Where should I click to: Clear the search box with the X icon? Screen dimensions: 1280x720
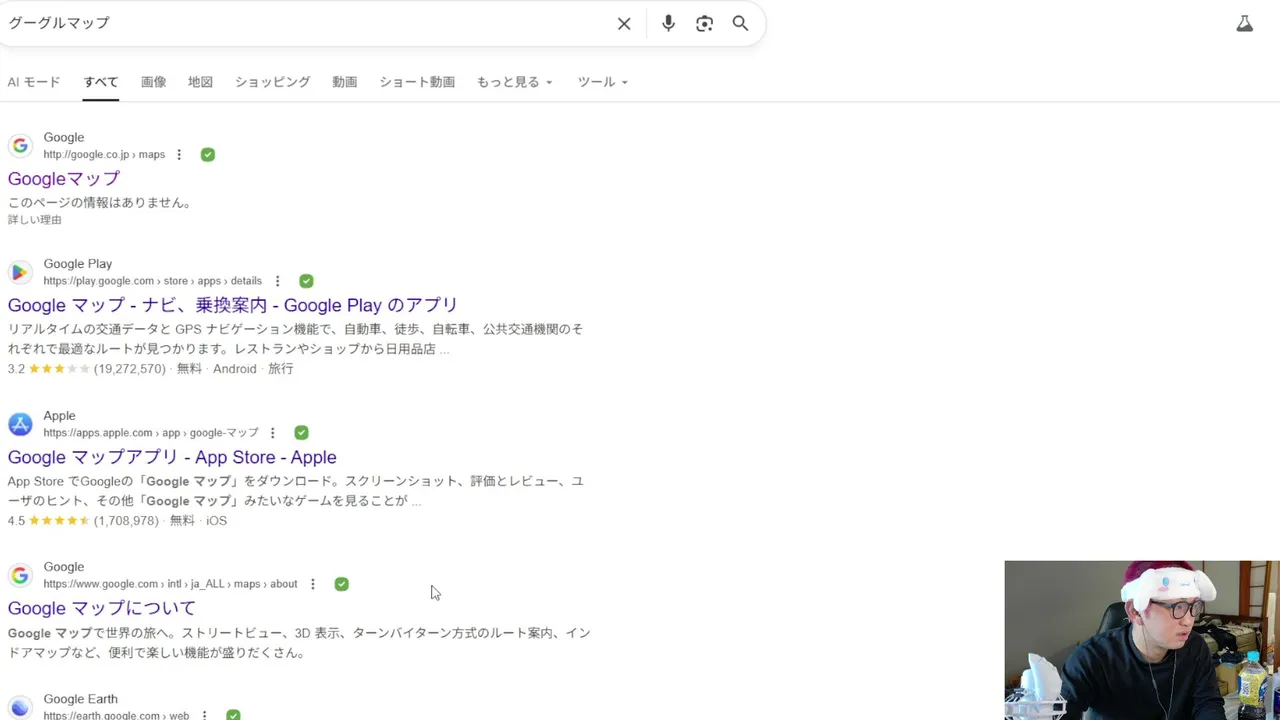624,23
